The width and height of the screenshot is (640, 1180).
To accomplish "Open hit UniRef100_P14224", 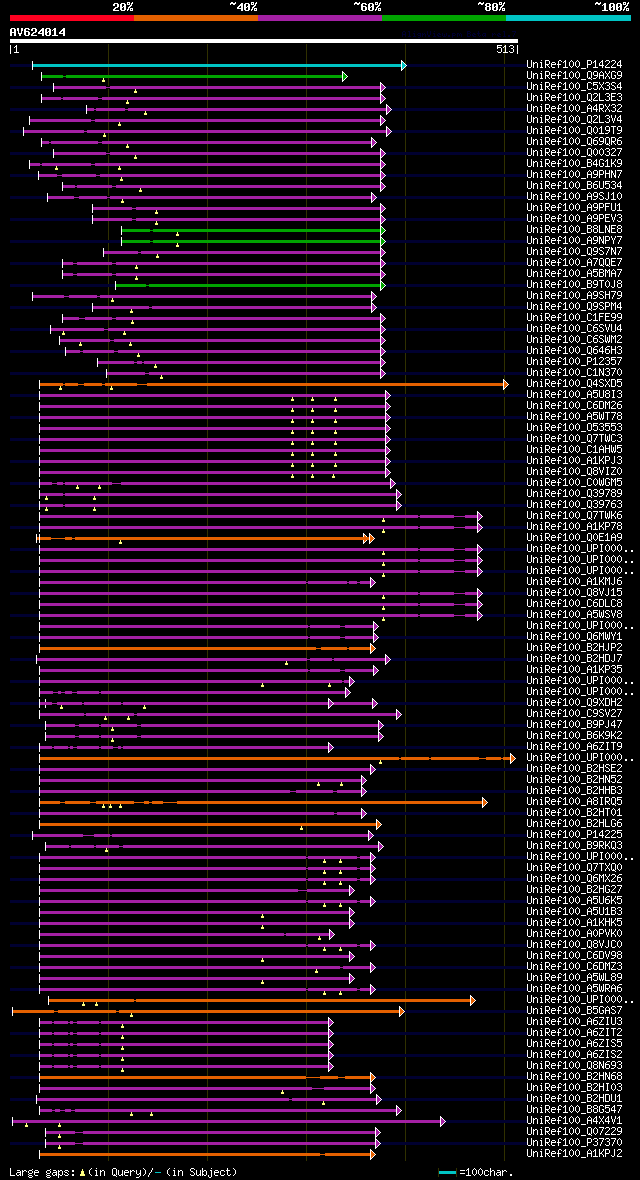I will [x=574, y=65].
